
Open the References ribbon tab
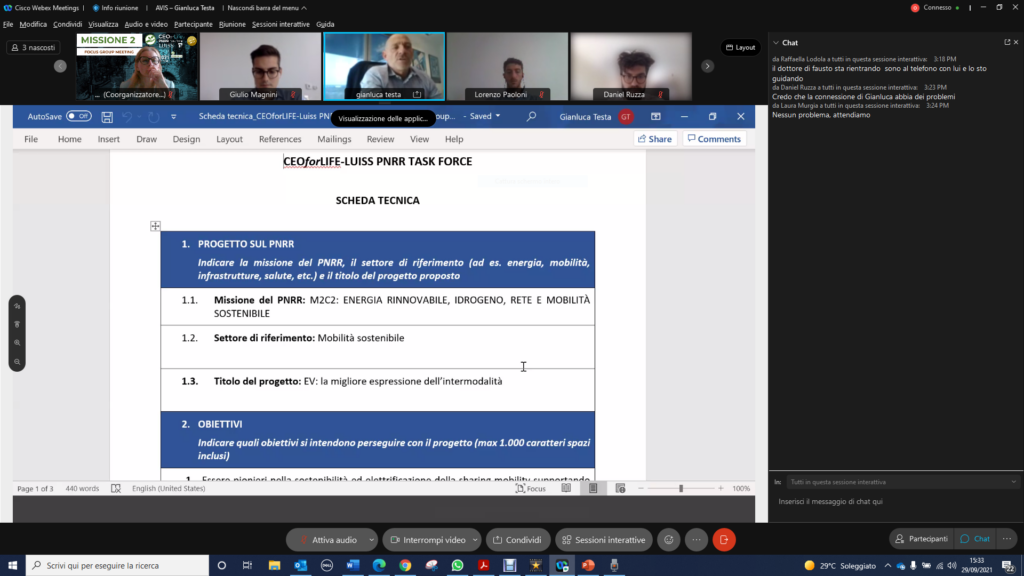[280, 139]
